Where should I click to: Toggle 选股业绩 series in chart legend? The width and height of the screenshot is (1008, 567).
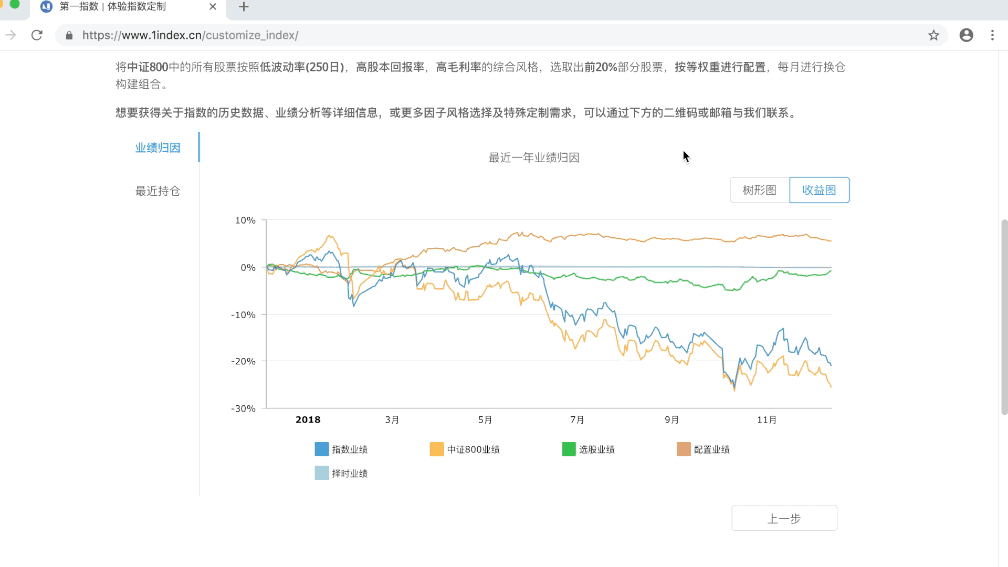[x=588, y=450]
